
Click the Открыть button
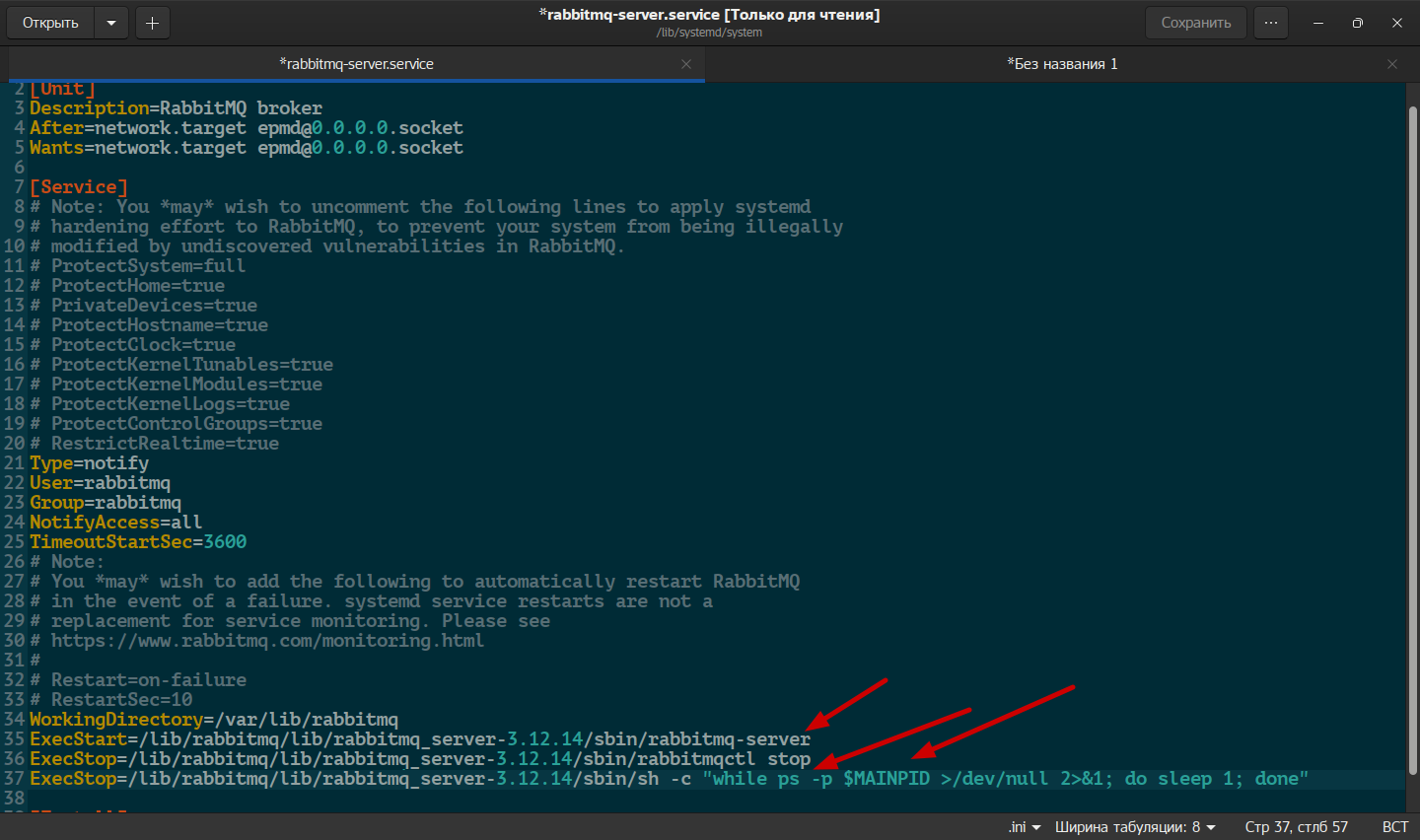point(50,23)
